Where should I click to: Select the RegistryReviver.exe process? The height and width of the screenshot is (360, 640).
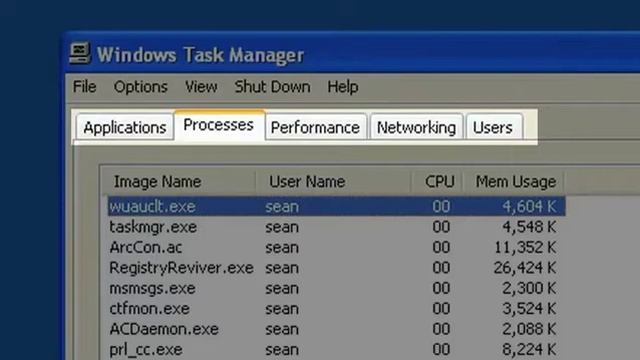coord(182,268)
